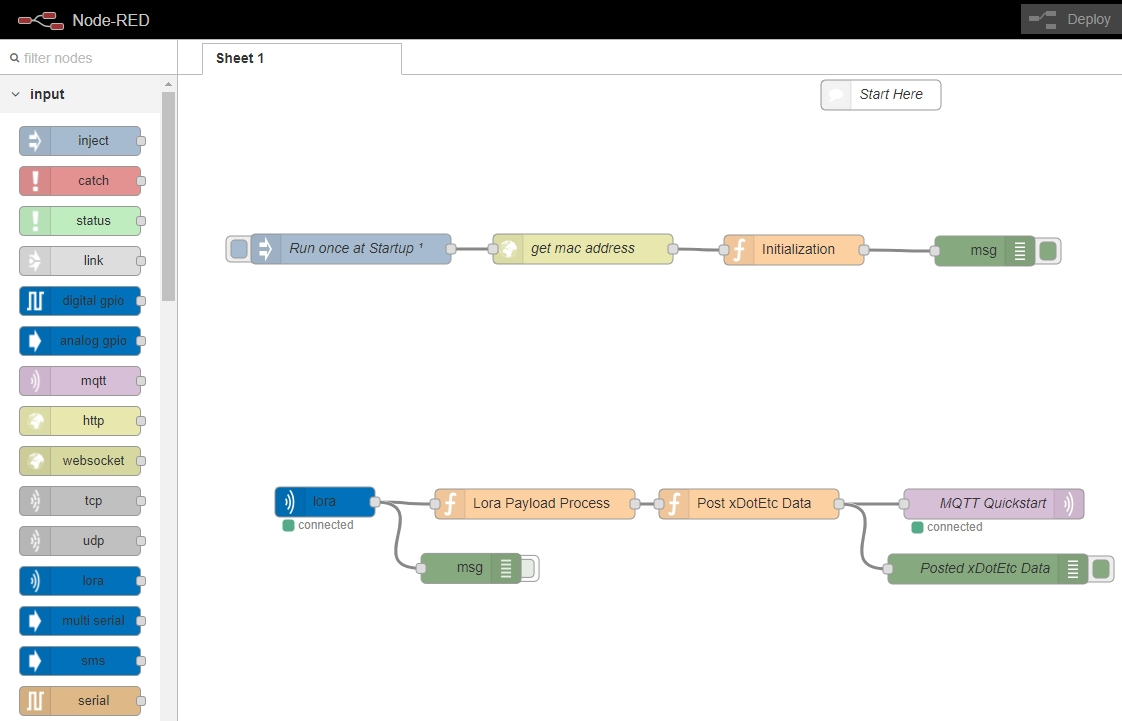Viewport: 1122px width, 721px height.
Task: Click the websocket node globe icon
Action: [35, 461]
